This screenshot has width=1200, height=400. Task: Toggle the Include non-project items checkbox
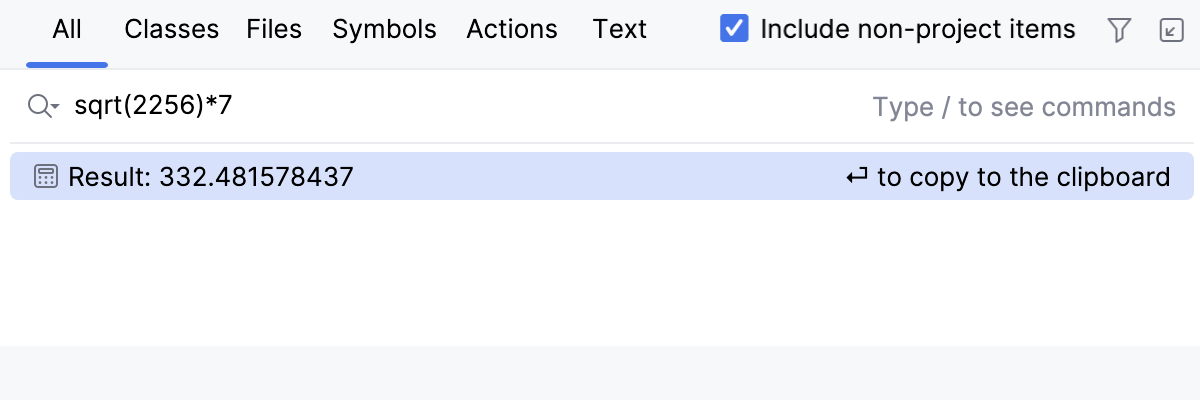(734, 29)
